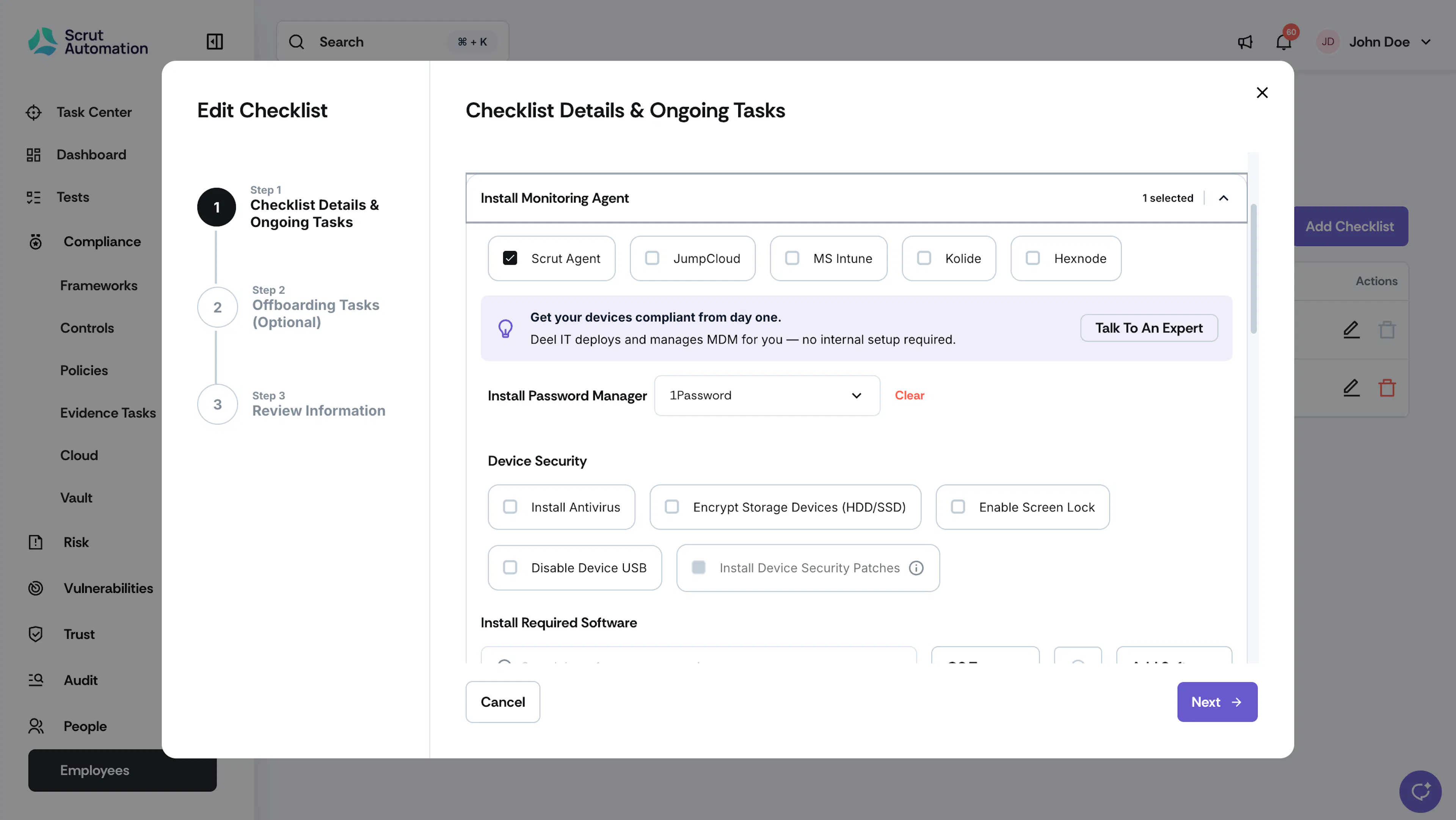Open the notifications bell
The image size is (1456, 820).
point(1283,42)
